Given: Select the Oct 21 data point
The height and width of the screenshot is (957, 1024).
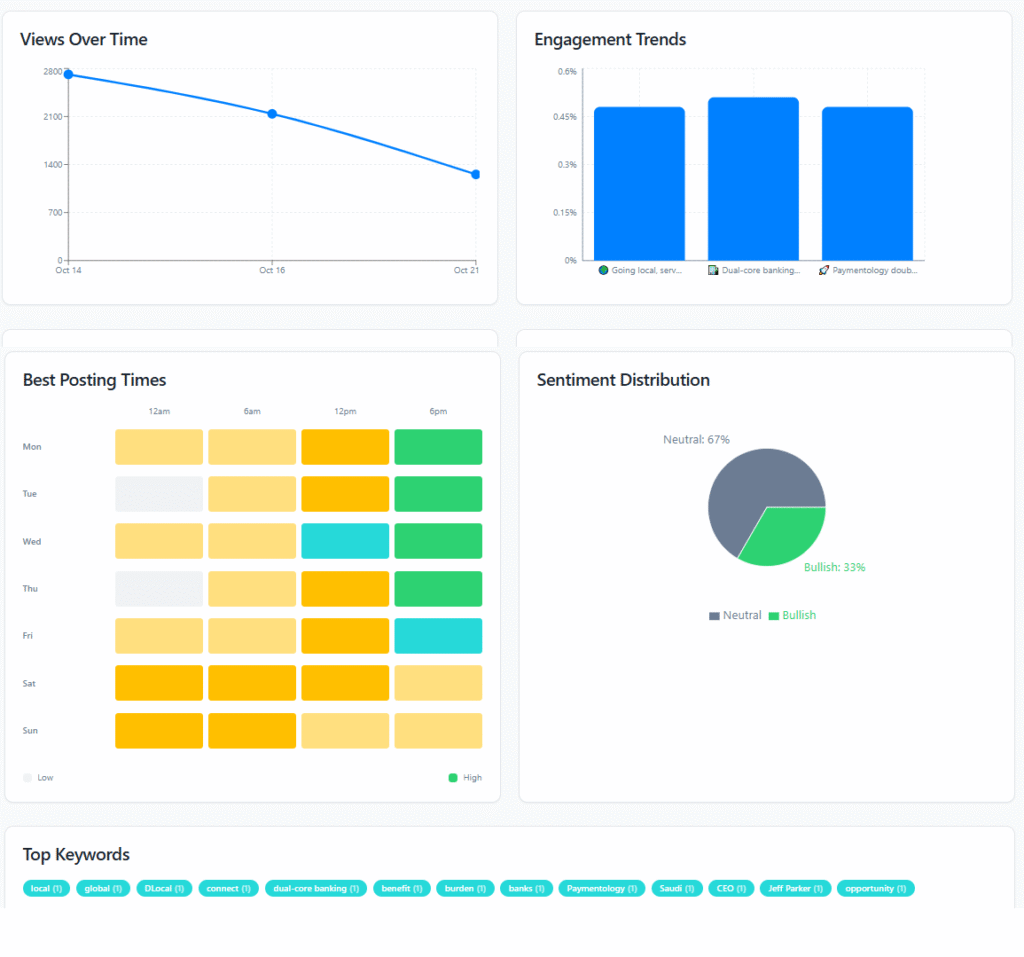Looking at the screenshot, I should pos(476,174).
